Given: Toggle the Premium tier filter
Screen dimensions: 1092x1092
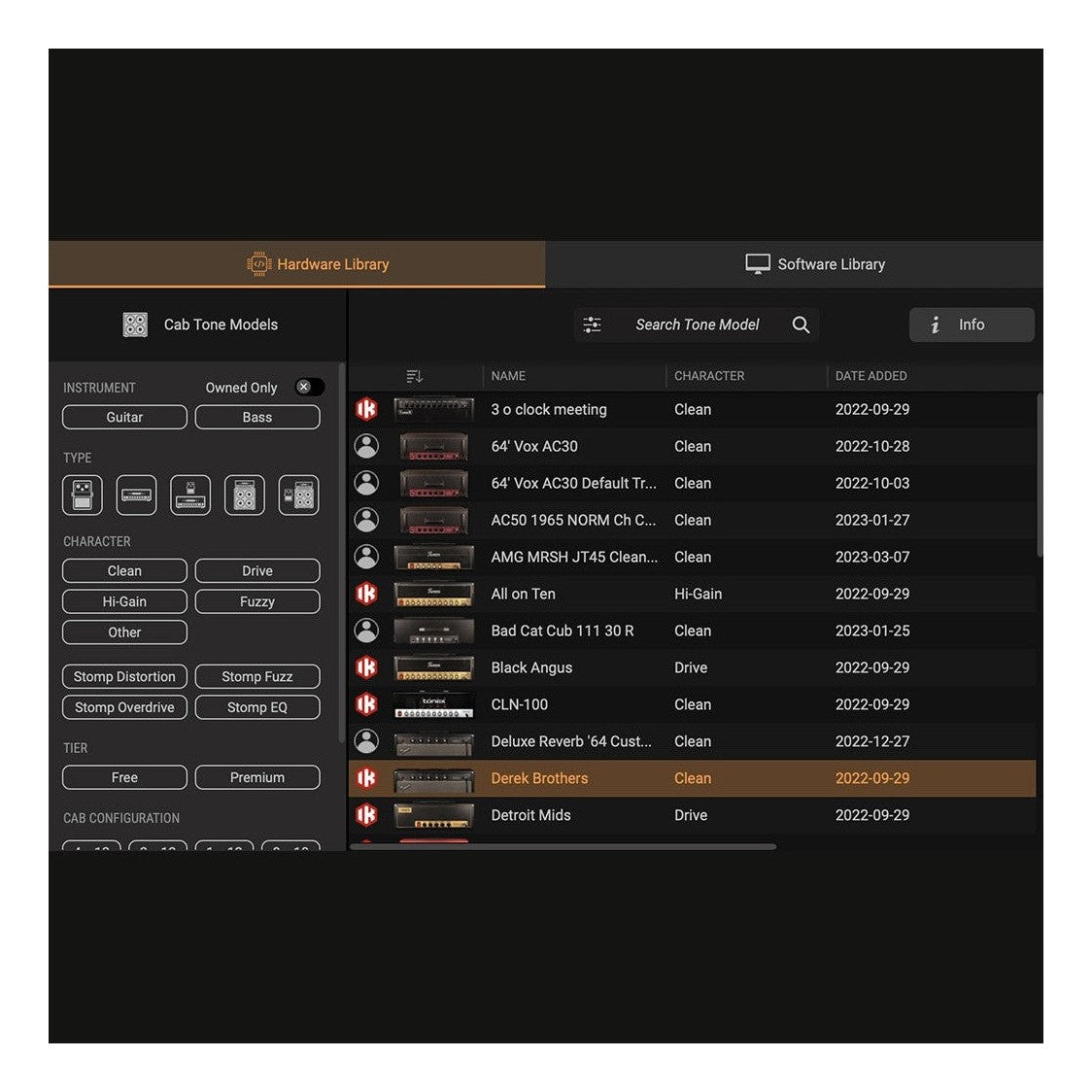Looking at the screenshot, I should coord(257,777).
